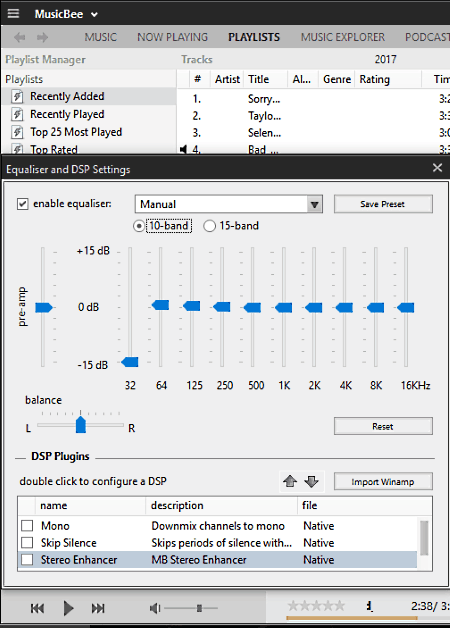The image size is (450, 628).
Task: Switch to the MUSIC EXPLORER tab
Action: click(343, 37)
